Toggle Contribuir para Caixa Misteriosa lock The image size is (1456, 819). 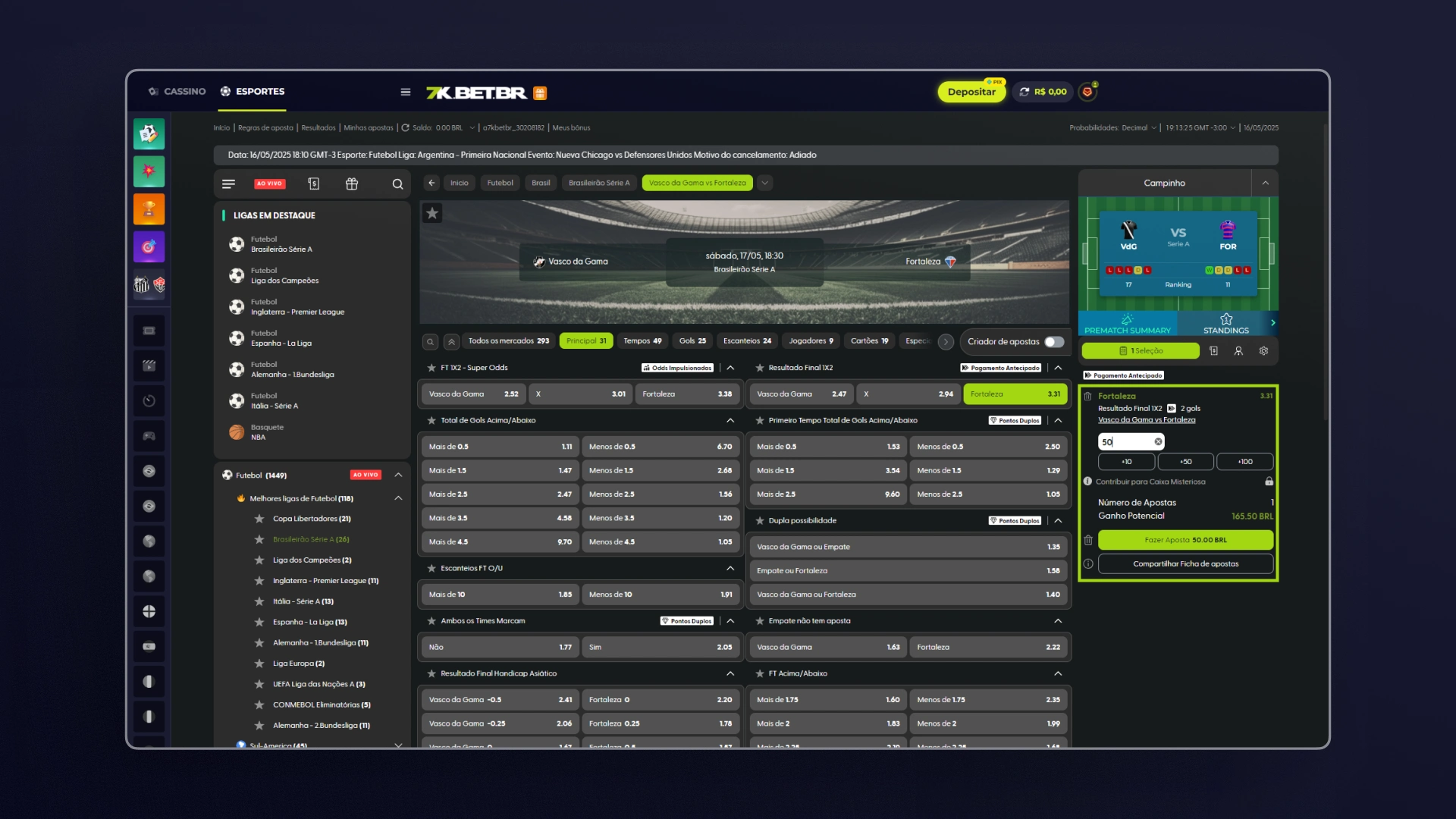tap(1269, 482)
